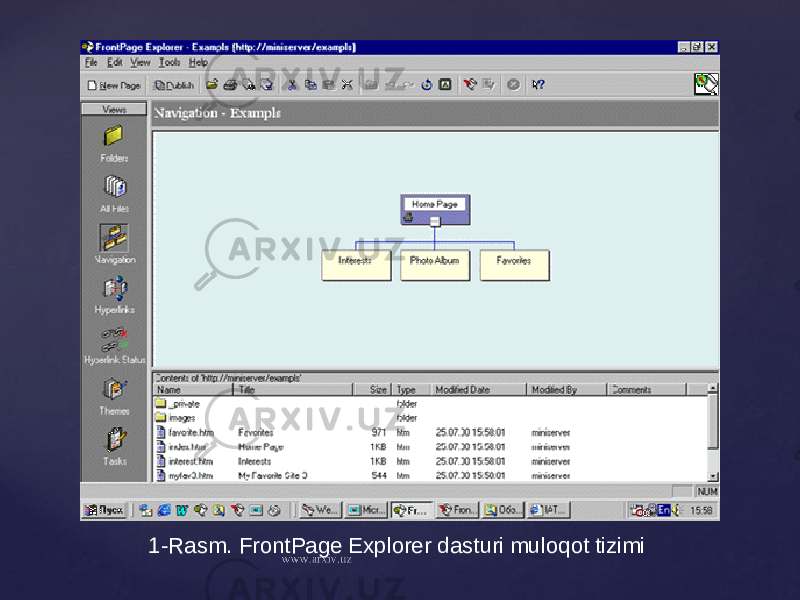Screen dimensions: 800x600
Task: Open the Tools menu
Action: click(169, 62)
